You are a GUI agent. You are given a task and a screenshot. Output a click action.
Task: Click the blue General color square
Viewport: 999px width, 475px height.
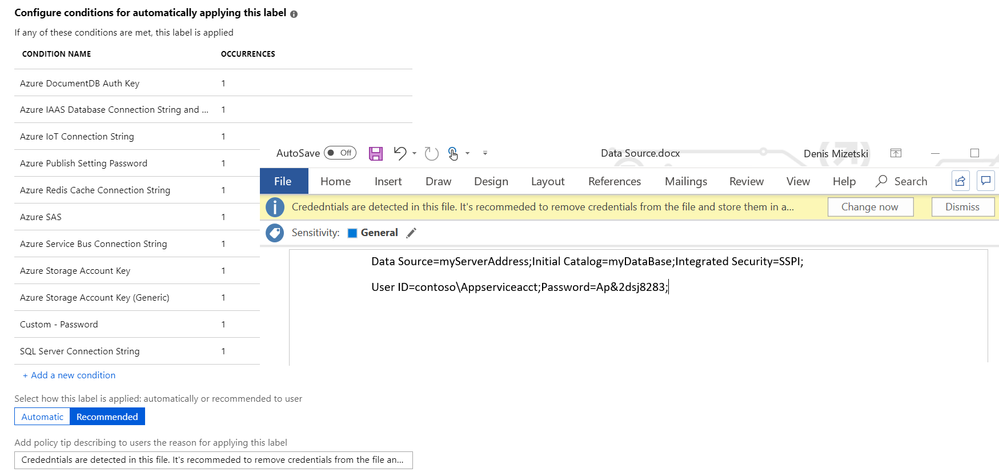[352, 233]
